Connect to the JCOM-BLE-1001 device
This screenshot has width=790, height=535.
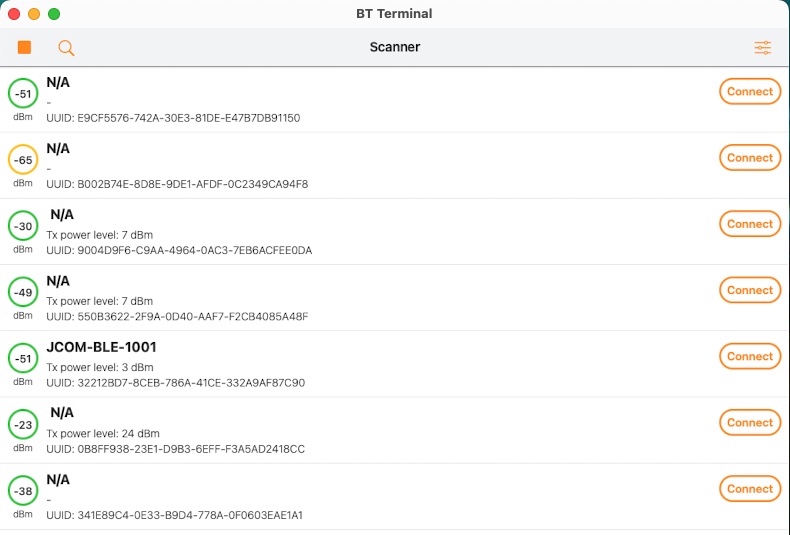coord(749,356)
